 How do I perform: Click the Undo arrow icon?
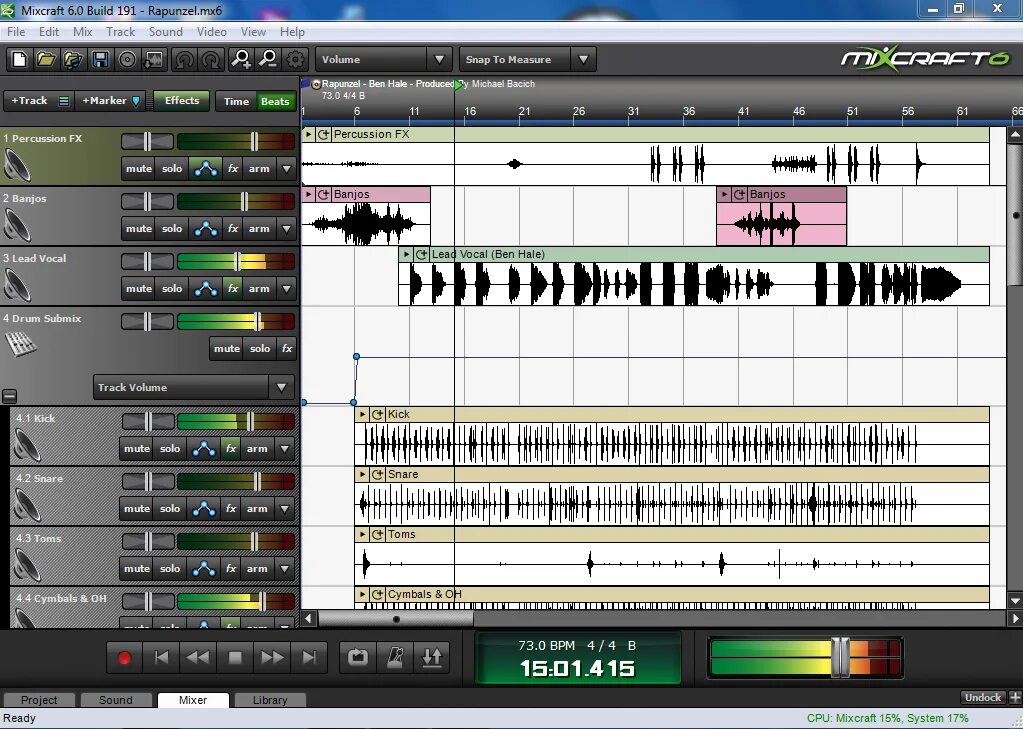tap(184, 59)
